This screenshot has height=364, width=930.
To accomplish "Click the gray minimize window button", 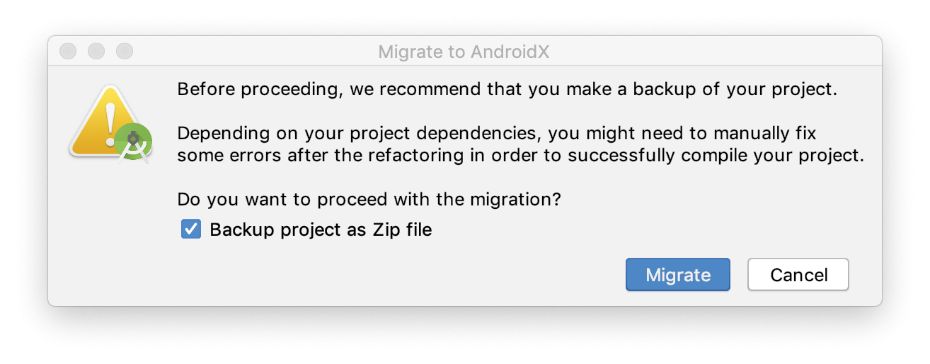I will (x=96, y=52).
